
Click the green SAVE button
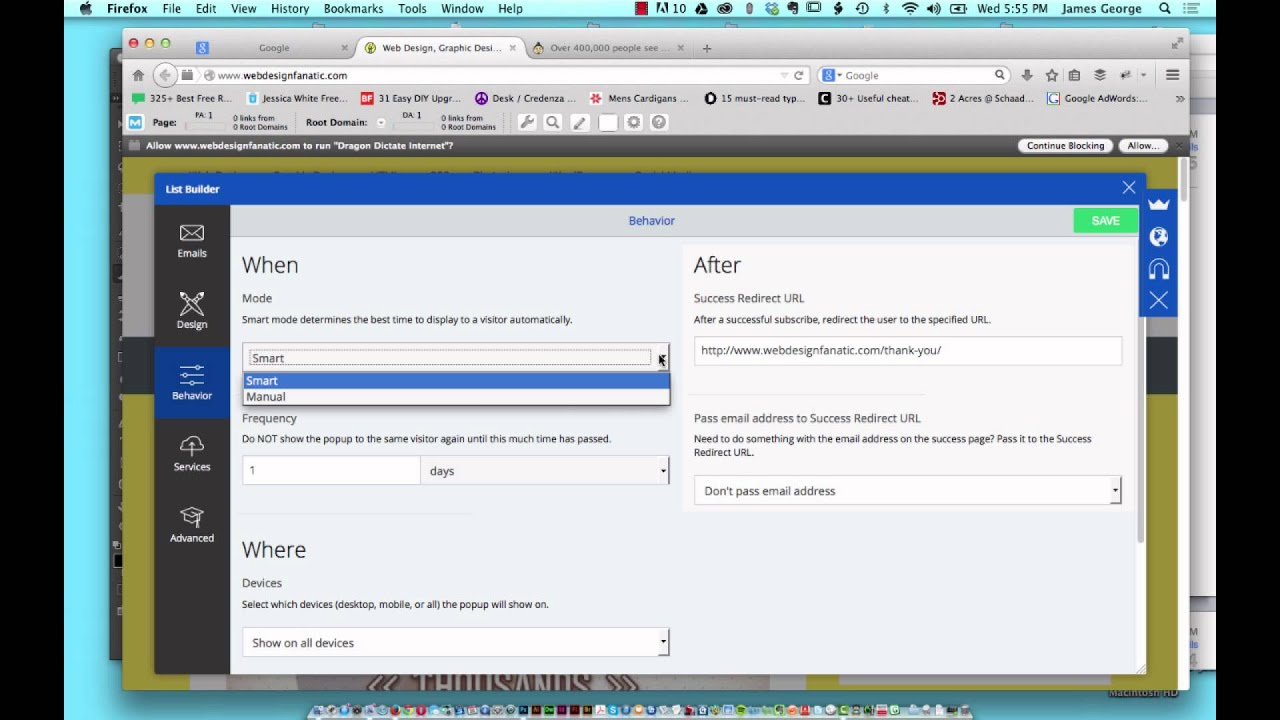tap(1105, 220)
